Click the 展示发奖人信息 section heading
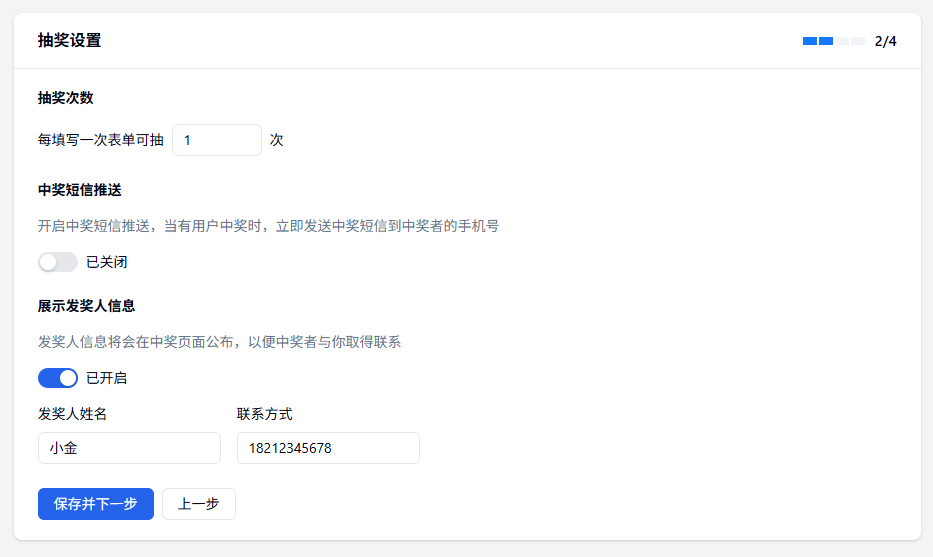The image size is (933, 557). coord(86,305)
